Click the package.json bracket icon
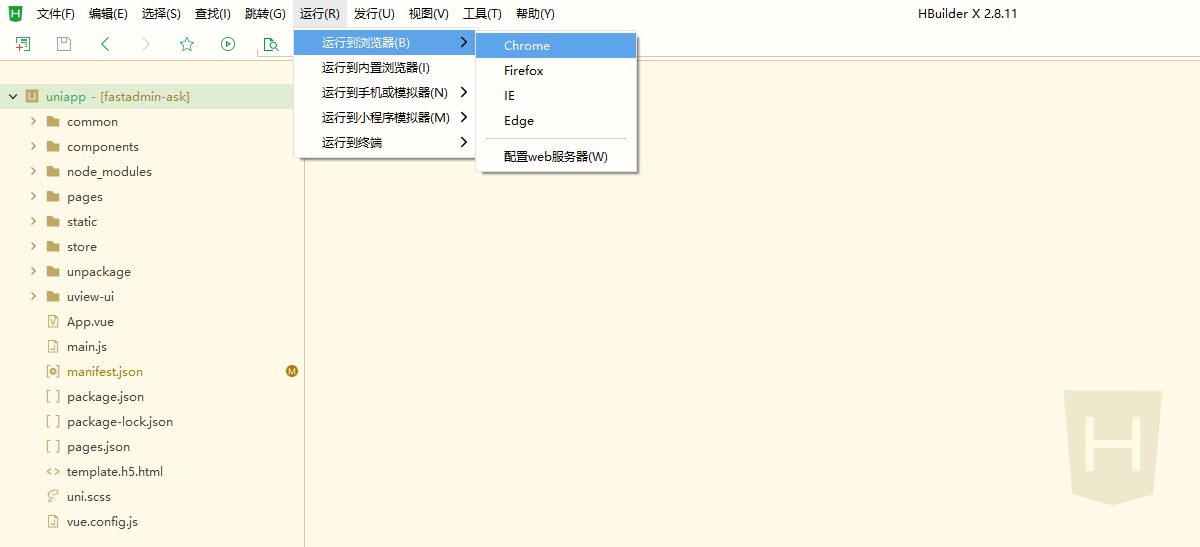Screen dimensions: 1200x547 (53, 397)
